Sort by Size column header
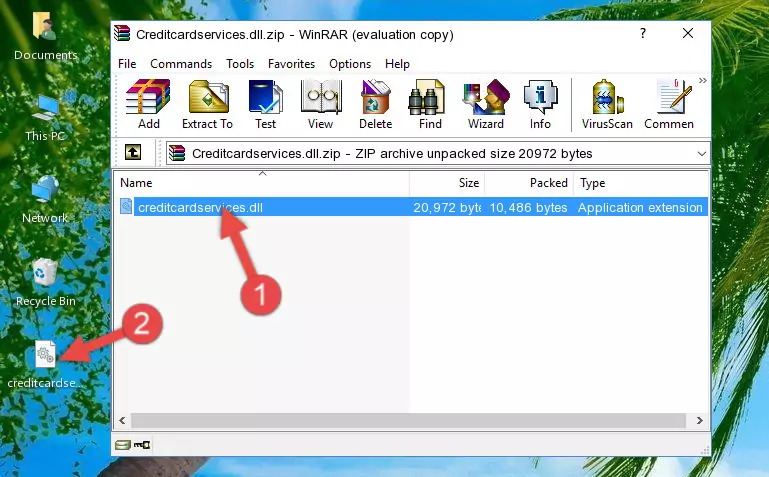Image resolution: width=769 pixels, height=477 pixels. pyautogui.click(x=447, y=183)
